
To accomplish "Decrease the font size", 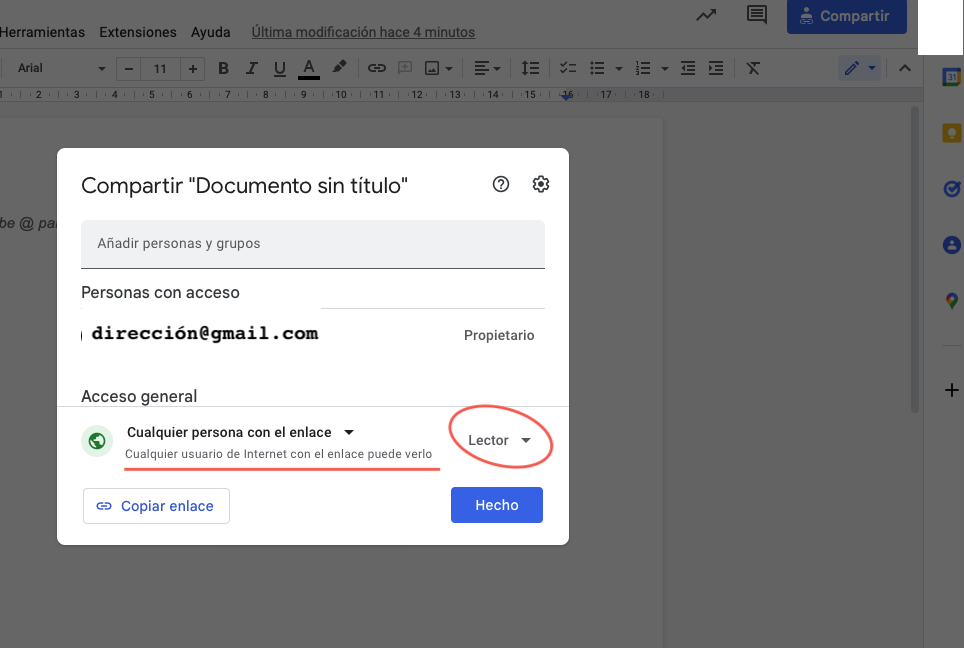I will pyautogui.click(x=128, y=69).
